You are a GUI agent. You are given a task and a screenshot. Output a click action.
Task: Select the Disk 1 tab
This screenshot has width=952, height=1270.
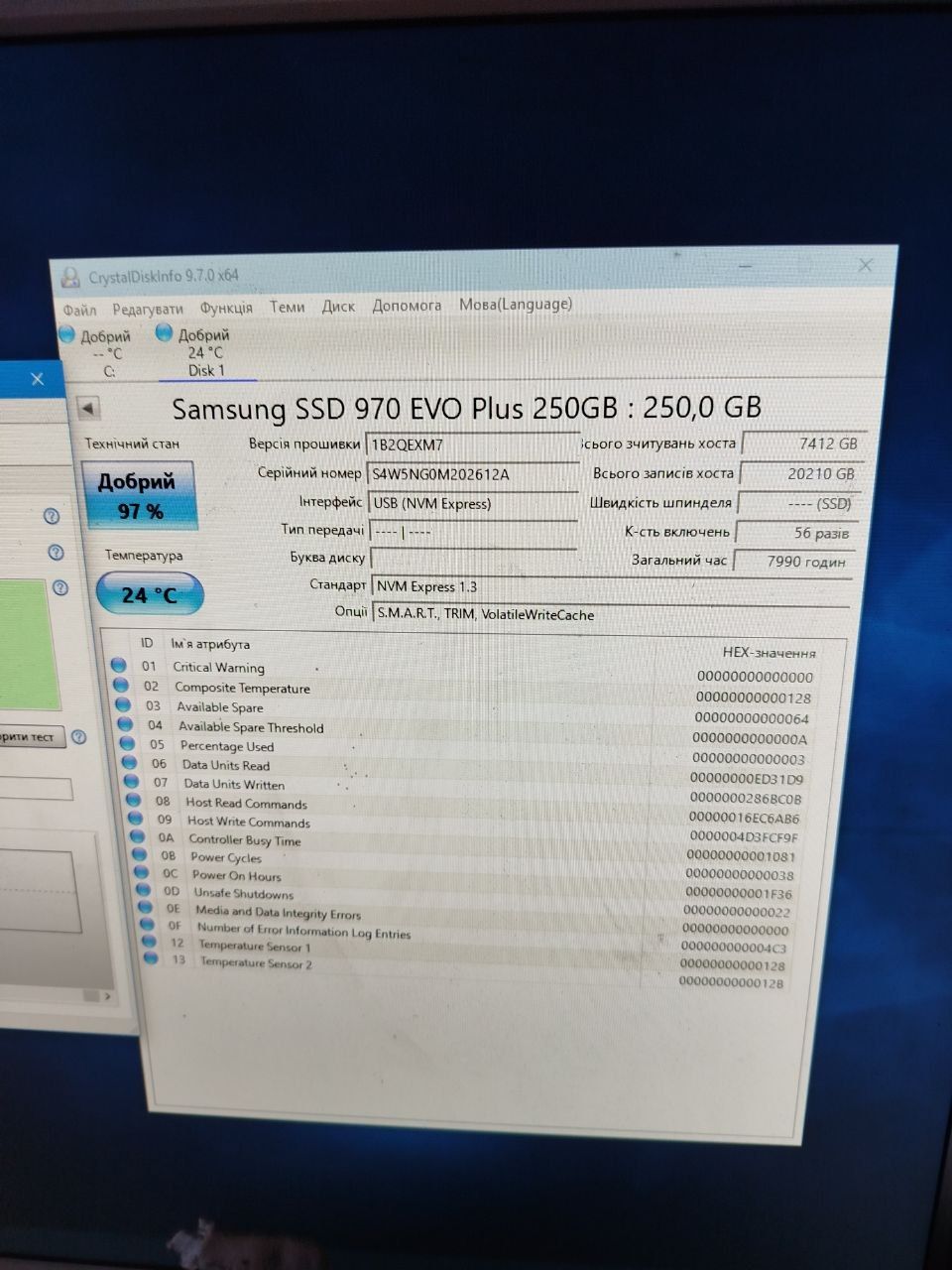[205, 352]
